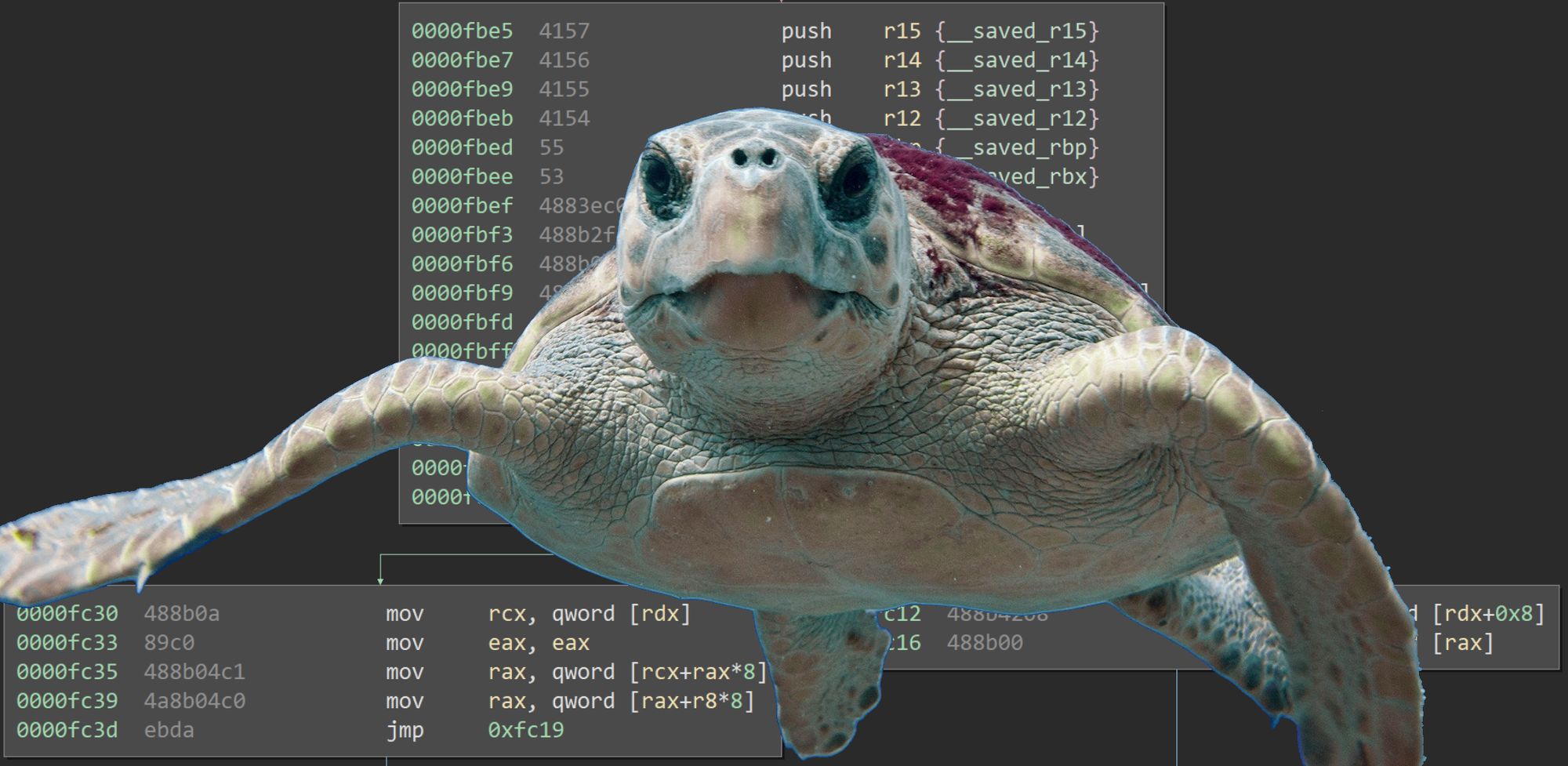Click the jmp mnemonic

tap(405, 731)
